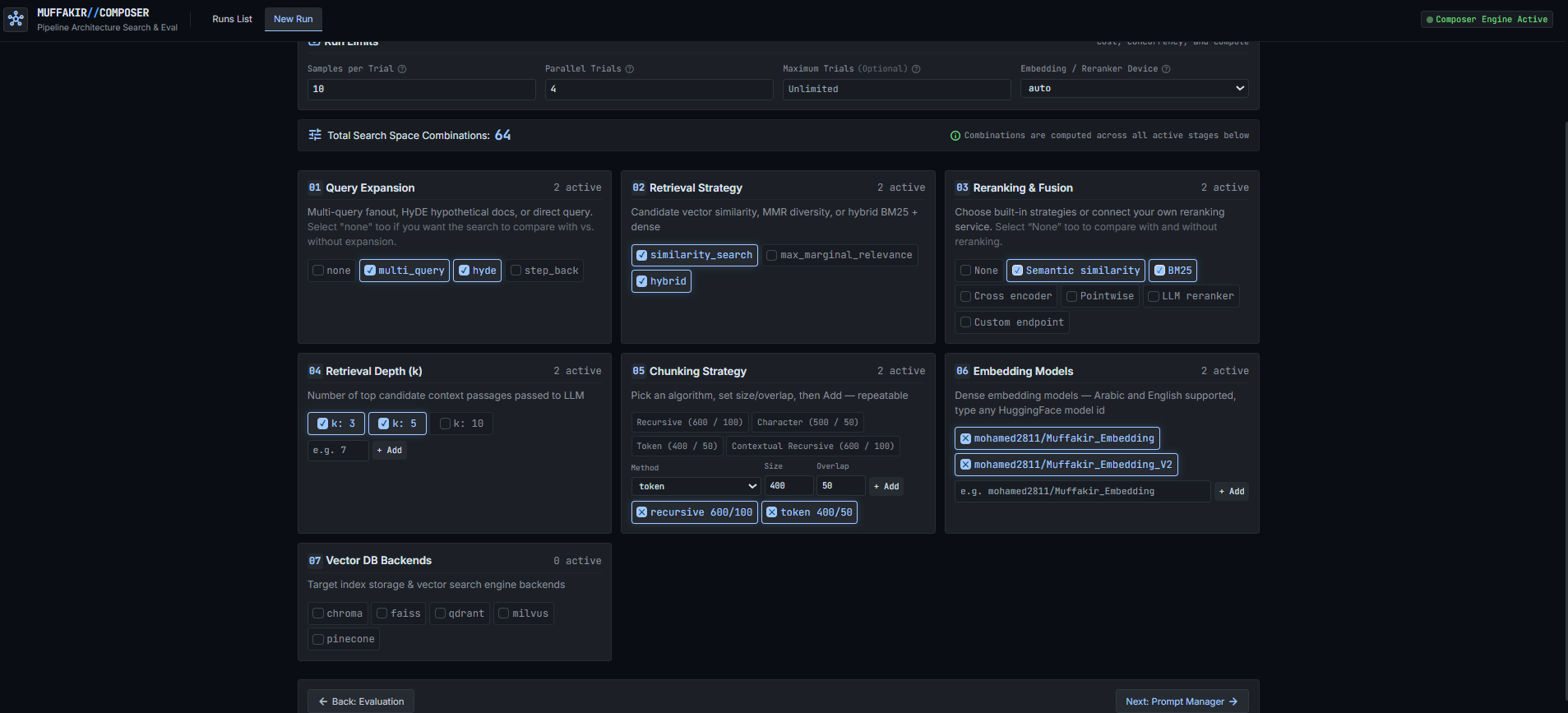The height and width of the screenshot is (713, 1568).
Task: Focus the chunk Size field
Action: tap(789, 486)
